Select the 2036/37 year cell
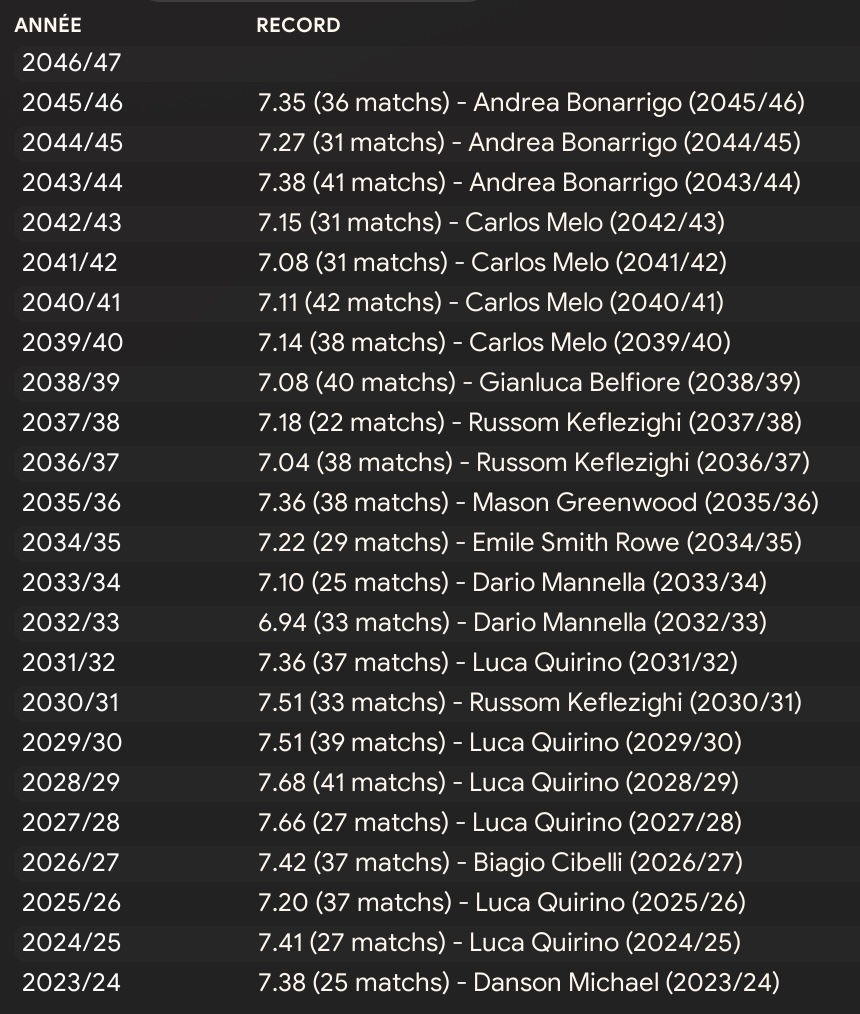The width and height of the screenshot is (860, 1014). tap(70, 463)
